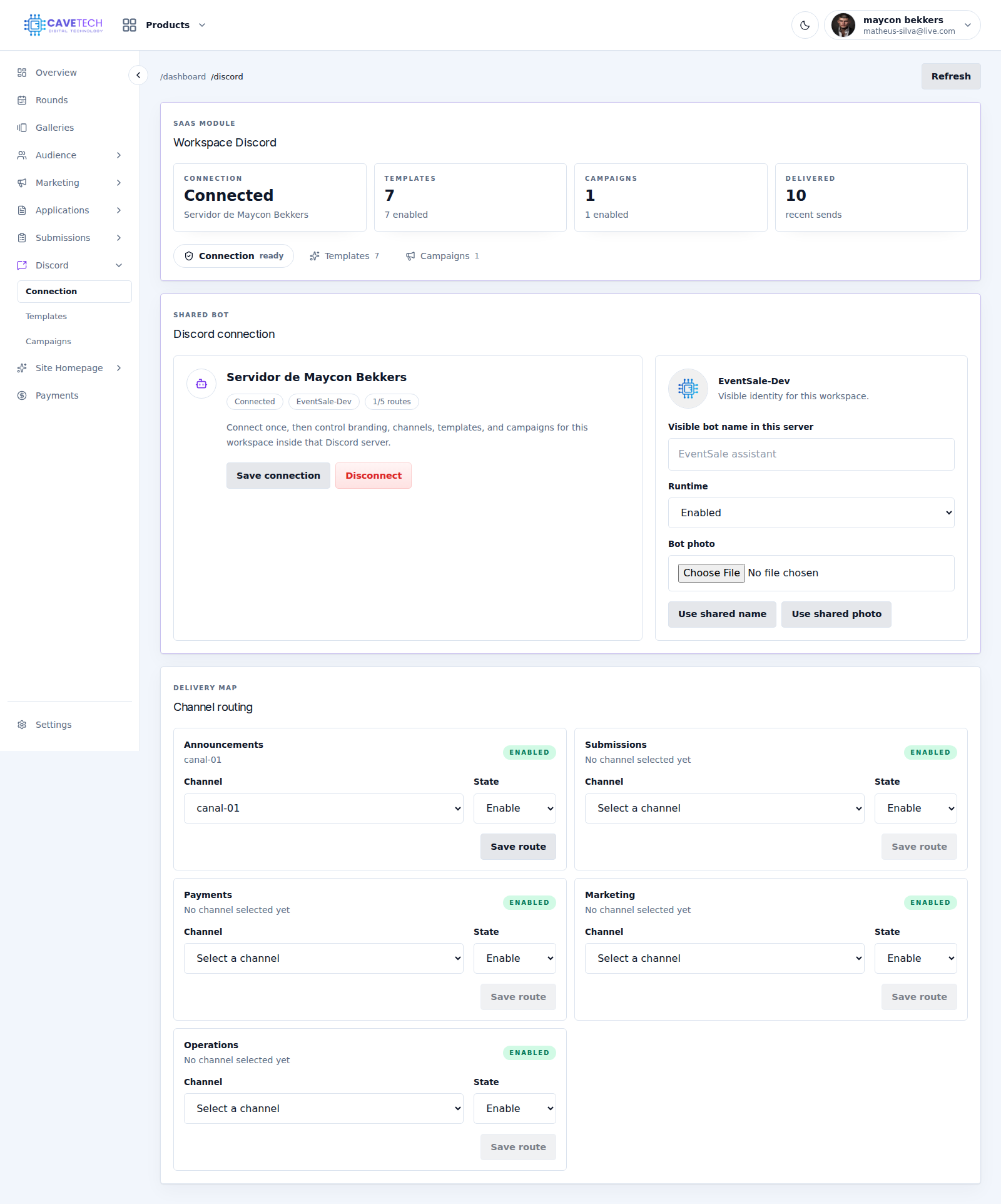1001x1204 pixels.
Task: Click the Marketing megaphone icon
Action: [x=22, y=183]
